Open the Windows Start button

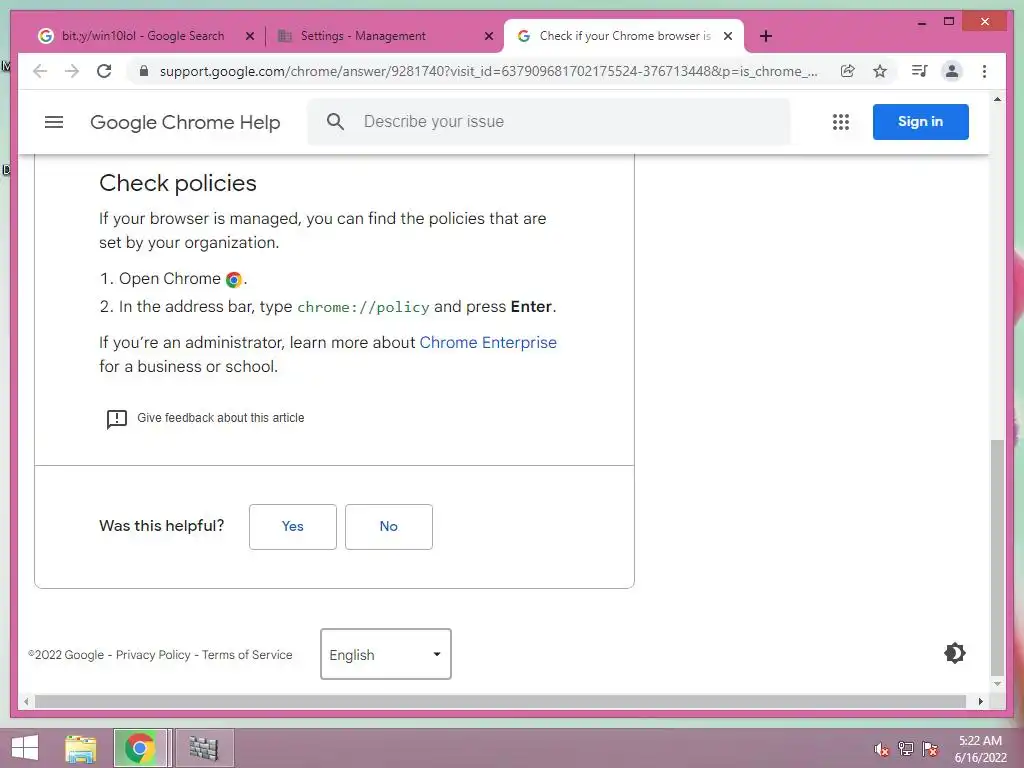click(25, 748)
